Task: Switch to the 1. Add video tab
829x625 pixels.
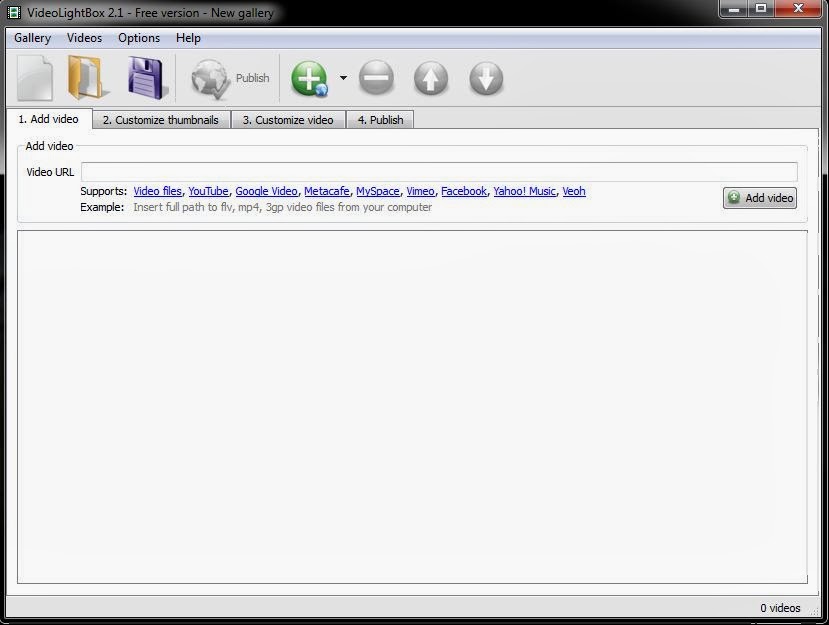Action: tap(49, 119)
